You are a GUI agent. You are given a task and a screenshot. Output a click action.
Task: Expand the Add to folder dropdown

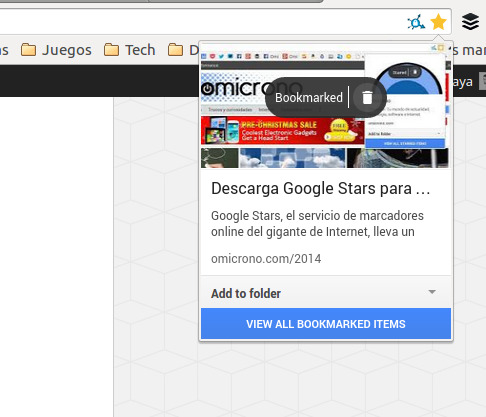tap(326, 293)
